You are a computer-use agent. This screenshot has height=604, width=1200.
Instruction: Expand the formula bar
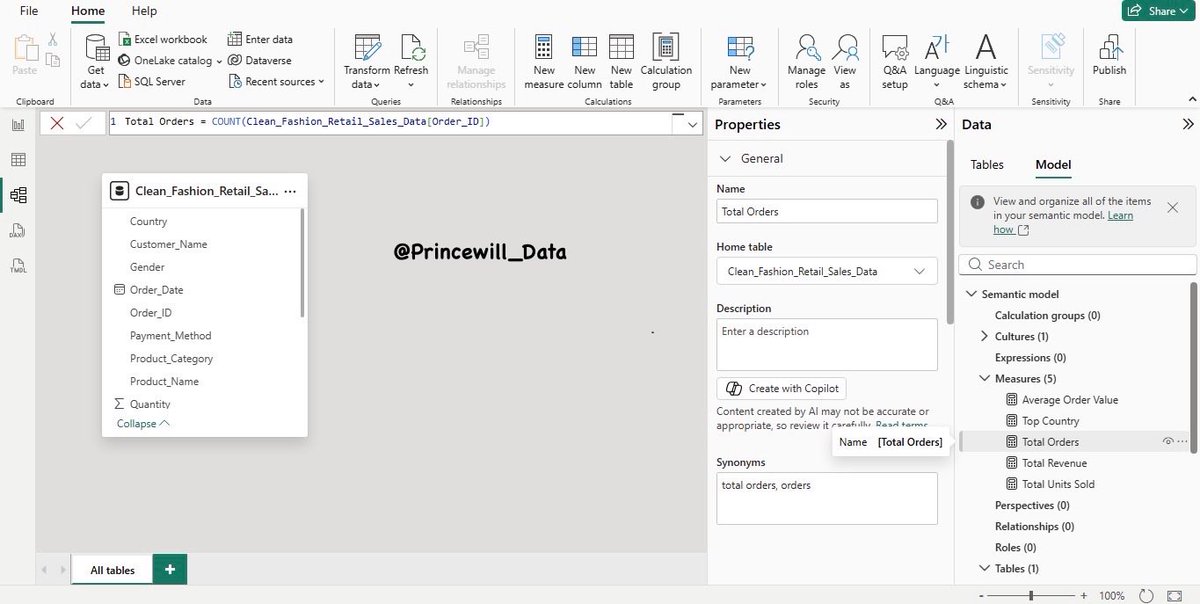[692, 124]
